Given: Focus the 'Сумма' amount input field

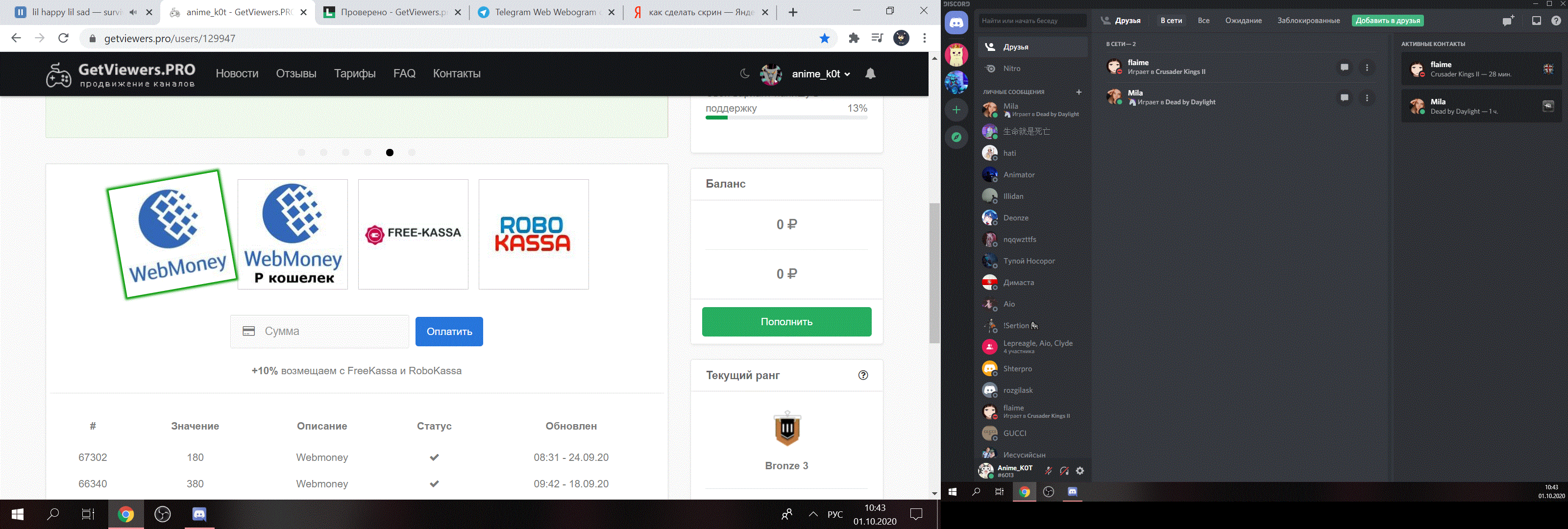Looking at the screenshot, I should (319, 332).
